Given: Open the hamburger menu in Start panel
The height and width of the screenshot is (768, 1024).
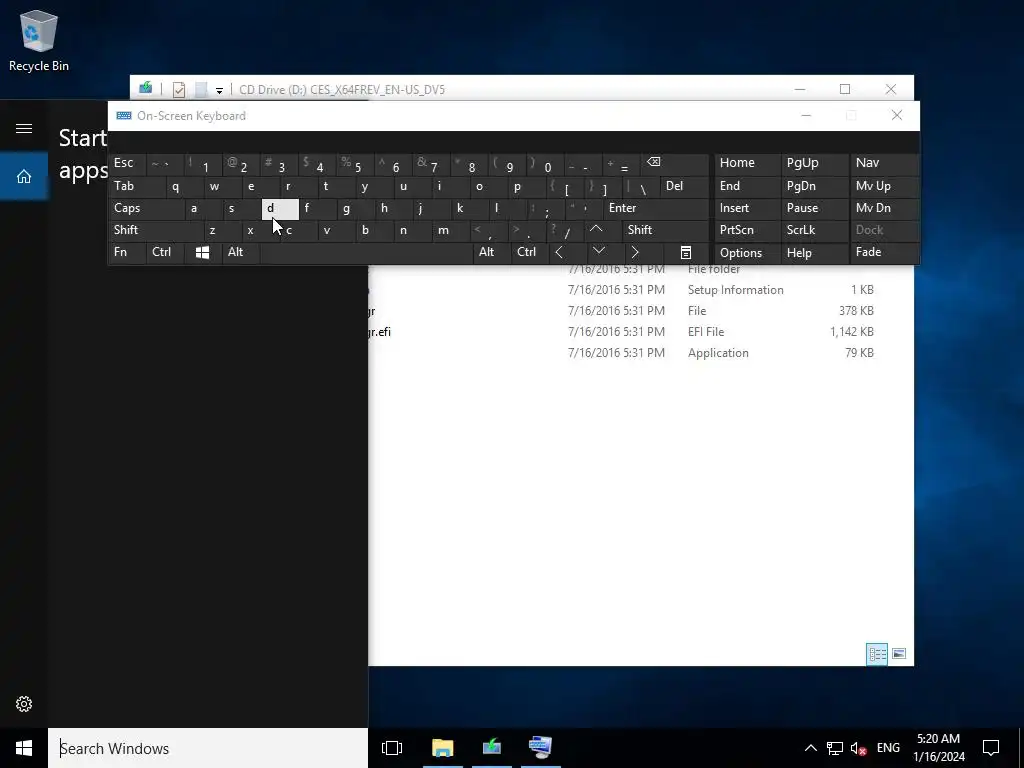Looking at the screenshot, I should pos(24,128).
